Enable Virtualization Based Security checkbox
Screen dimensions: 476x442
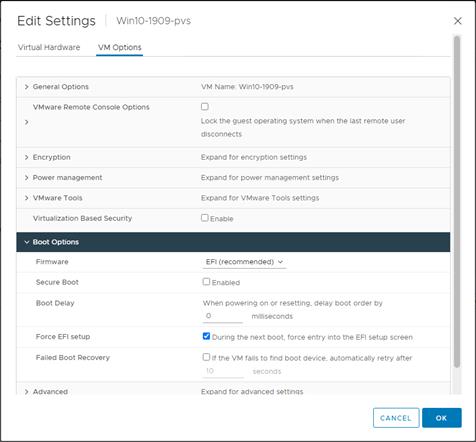pos(205,218)
